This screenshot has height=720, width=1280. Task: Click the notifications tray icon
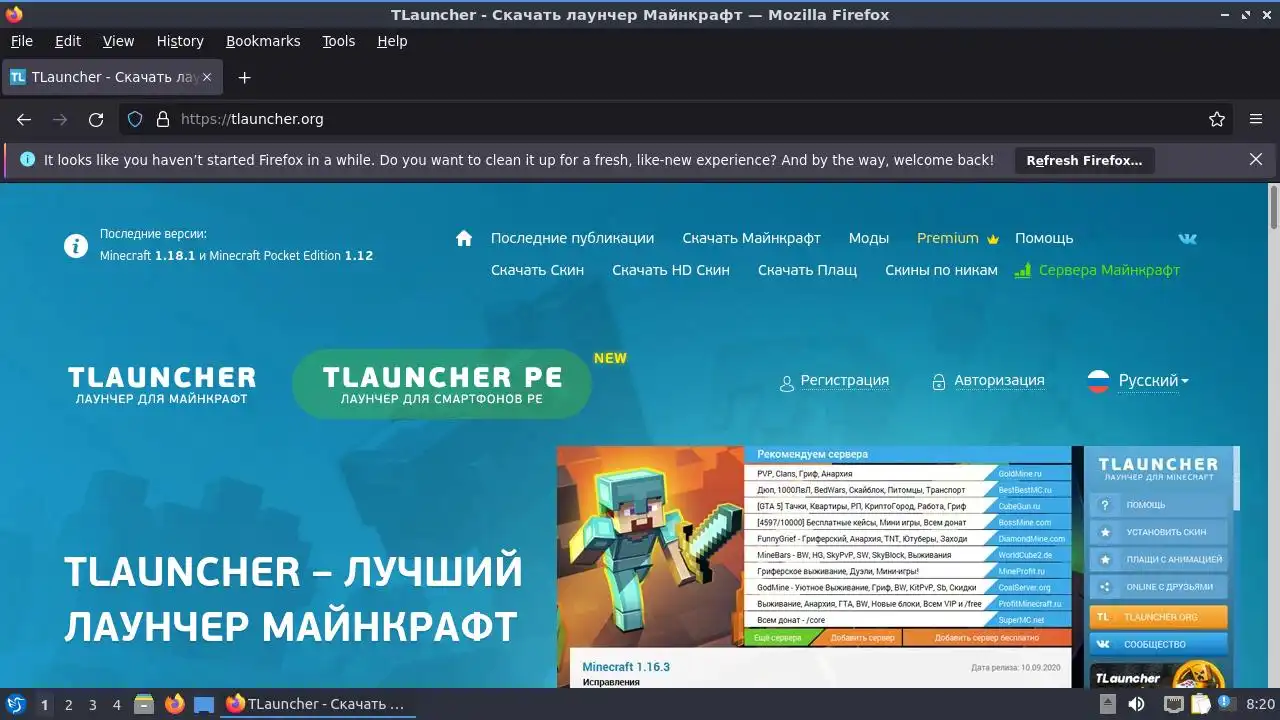point(1225,704)
